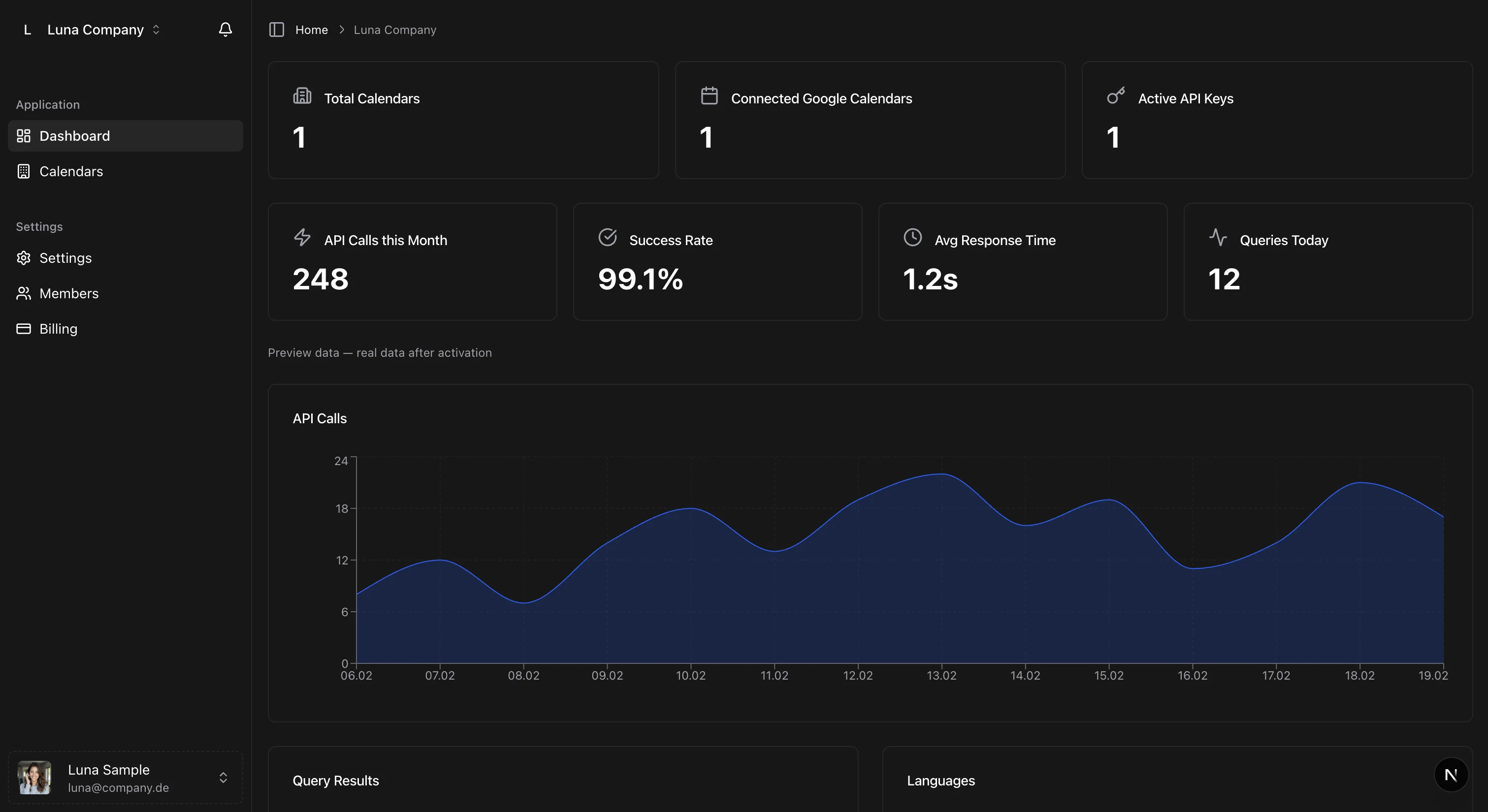Click the Total Calendars building icon
1488x812 pixels.
click(302, 96)
